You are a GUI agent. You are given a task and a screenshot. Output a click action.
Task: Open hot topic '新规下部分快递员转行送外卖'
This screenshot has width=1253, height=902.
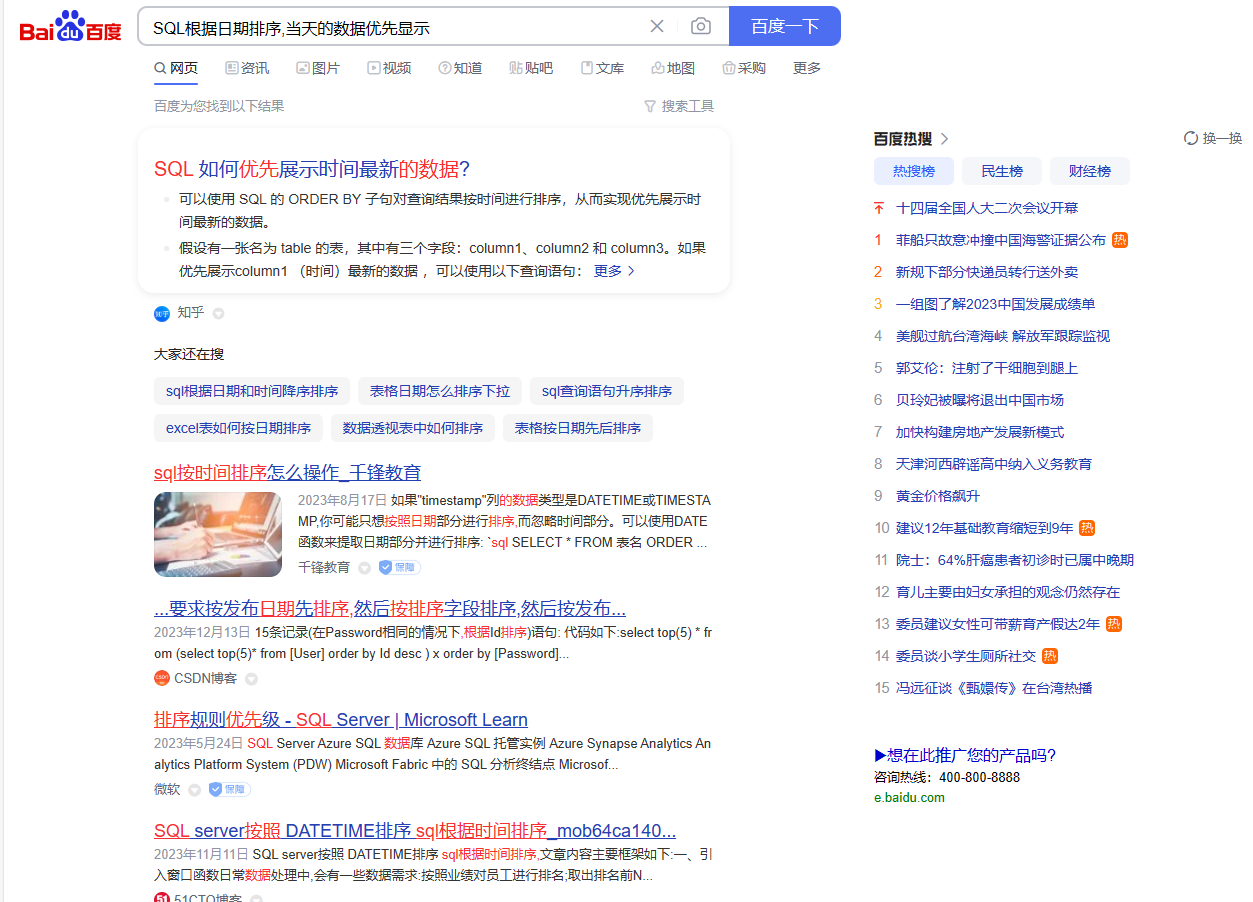point(987,272)
